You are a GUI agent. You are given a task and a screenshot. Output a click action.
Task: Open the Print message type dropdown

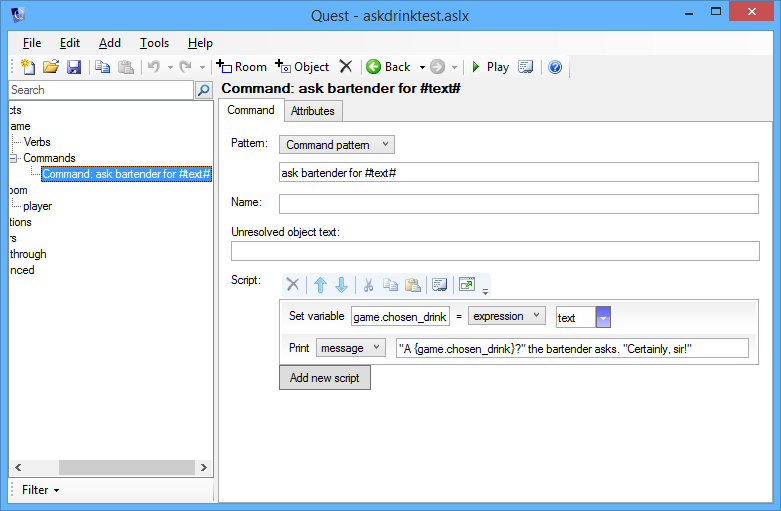350,348
